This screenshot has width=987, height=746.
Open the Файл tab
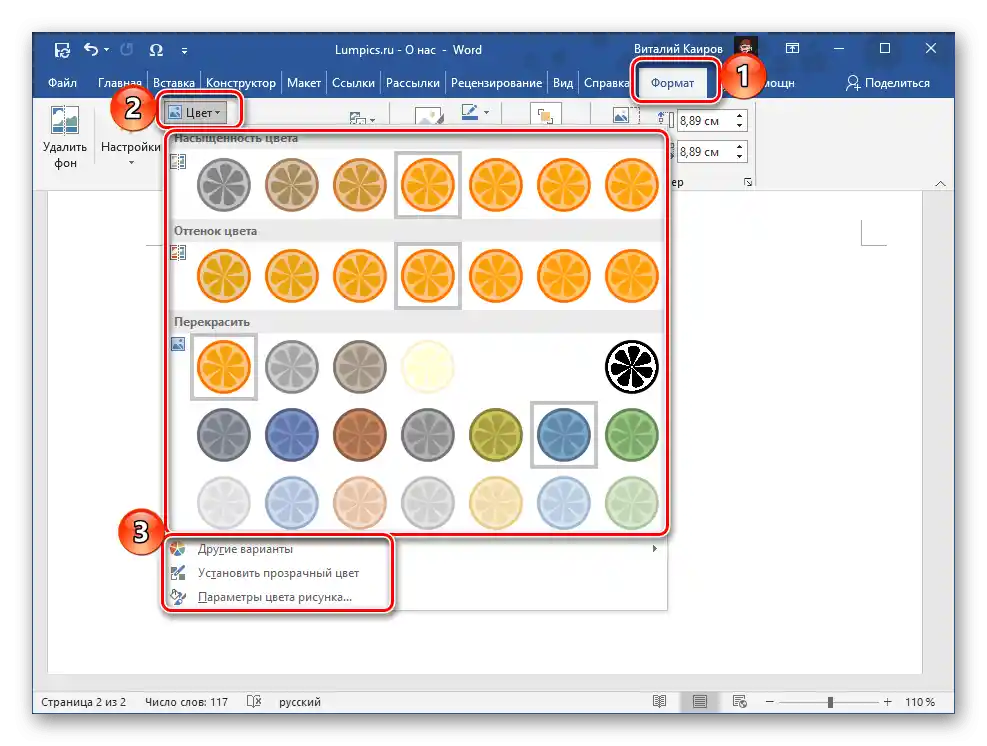[62, 83]
